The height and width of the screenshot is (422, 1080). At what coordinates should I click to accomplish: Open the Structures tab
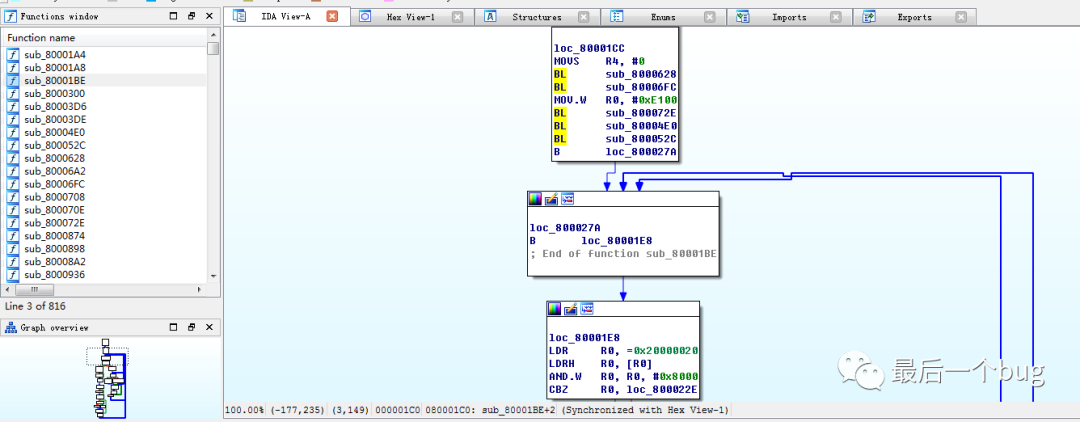pos(537,17)
